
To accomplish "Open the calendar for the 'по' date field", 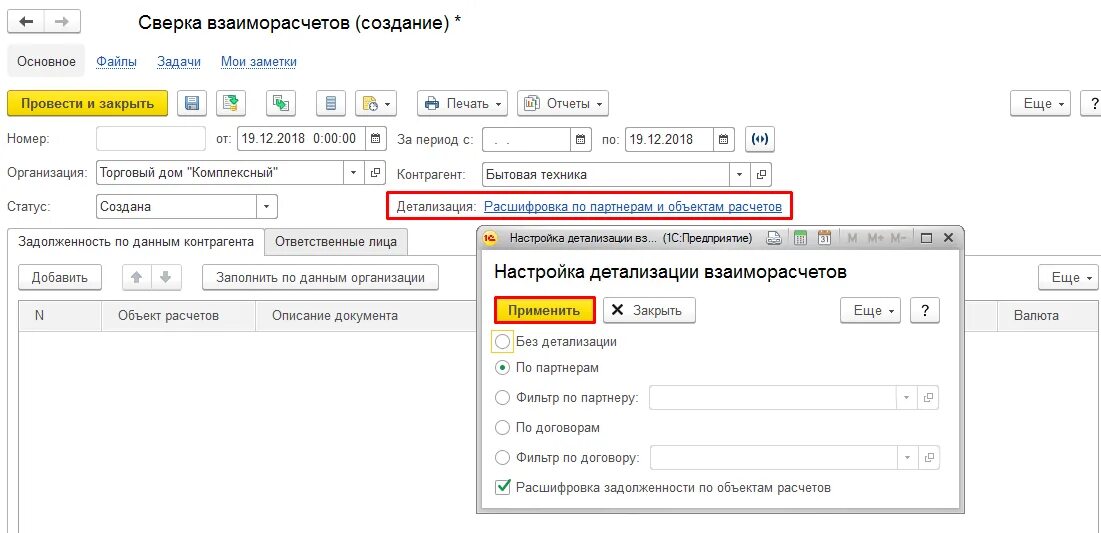I will coord(724,138).
